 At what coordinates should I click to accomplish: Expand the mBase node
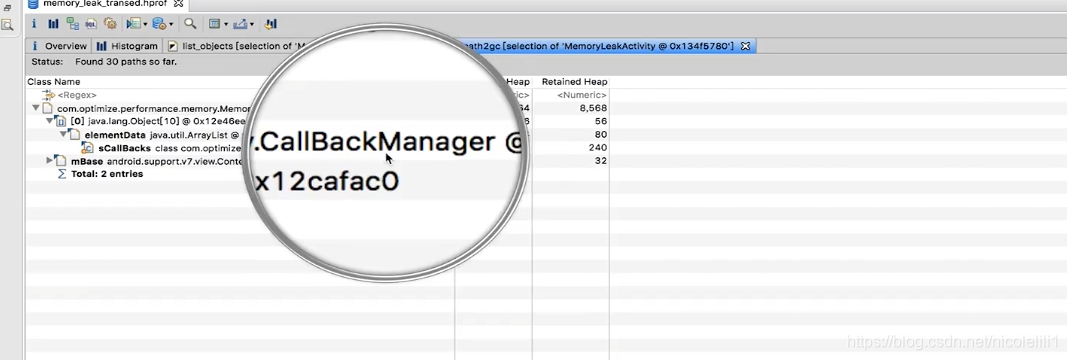49,161
